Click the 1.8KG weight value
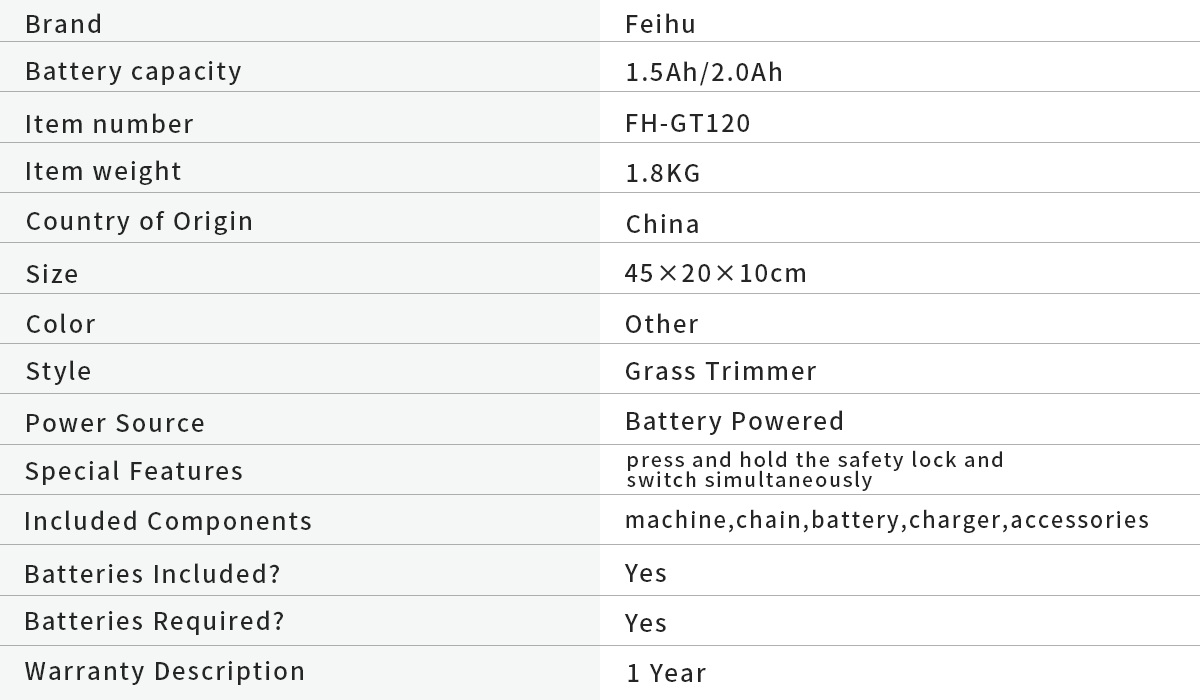 (663, 173)
